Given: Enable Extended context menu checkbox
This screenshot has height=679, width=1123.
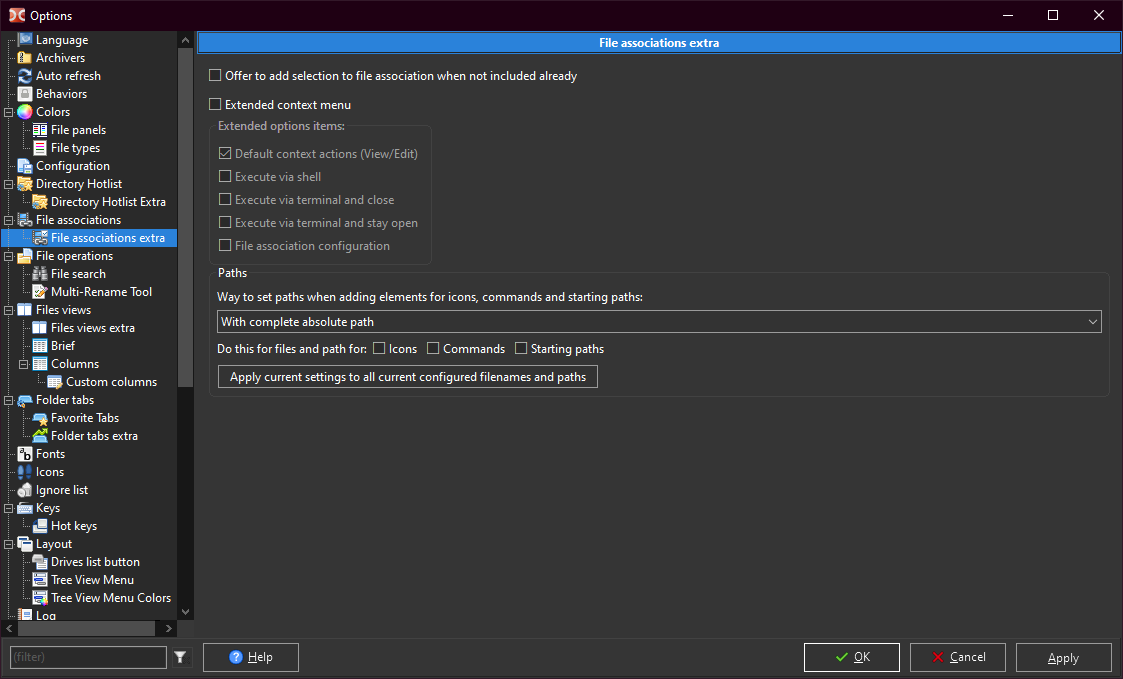Looking at the screenshot, I should (x=215, y=105).
